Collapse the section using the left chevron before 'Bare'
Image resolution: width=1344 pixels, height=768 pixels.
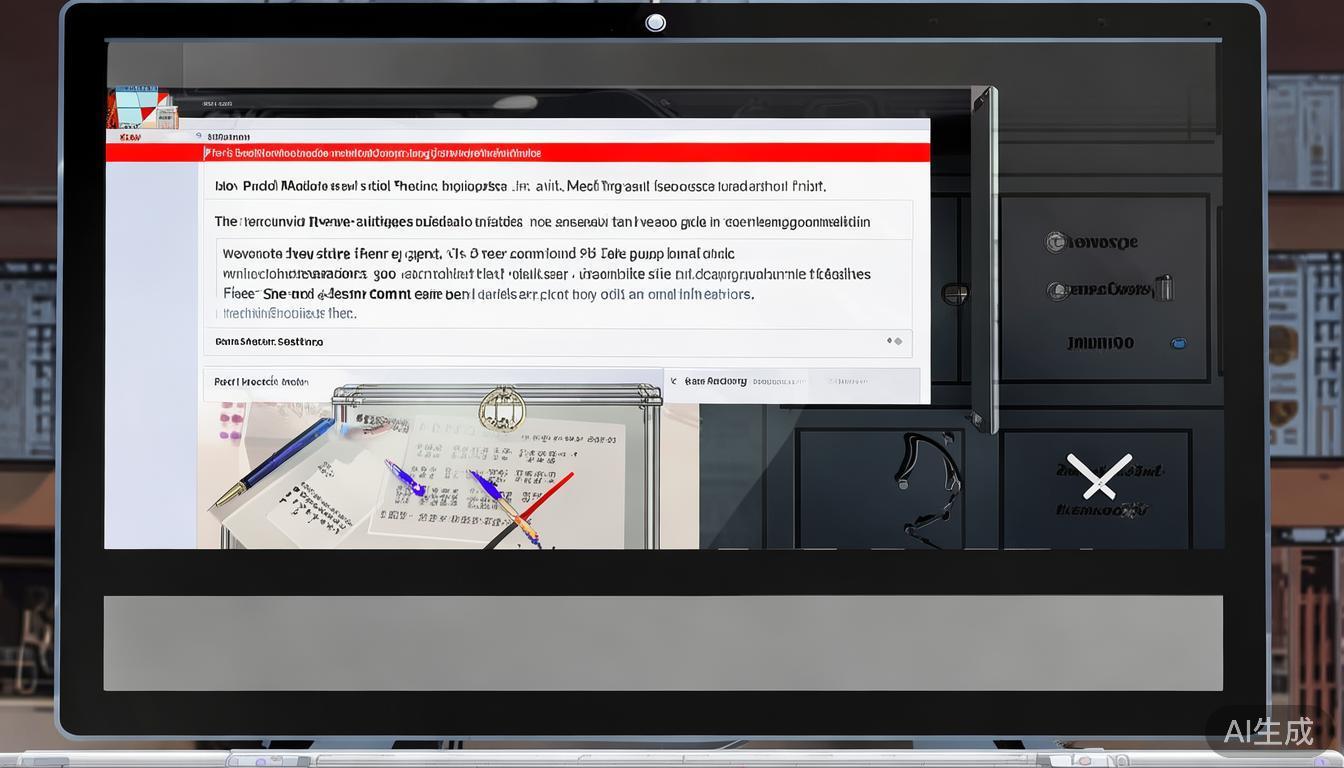pos(673,381)
